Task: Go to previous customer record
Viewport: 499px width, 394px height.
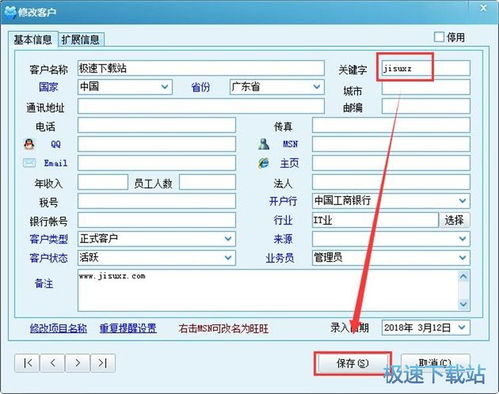Action: pos(52,363)
